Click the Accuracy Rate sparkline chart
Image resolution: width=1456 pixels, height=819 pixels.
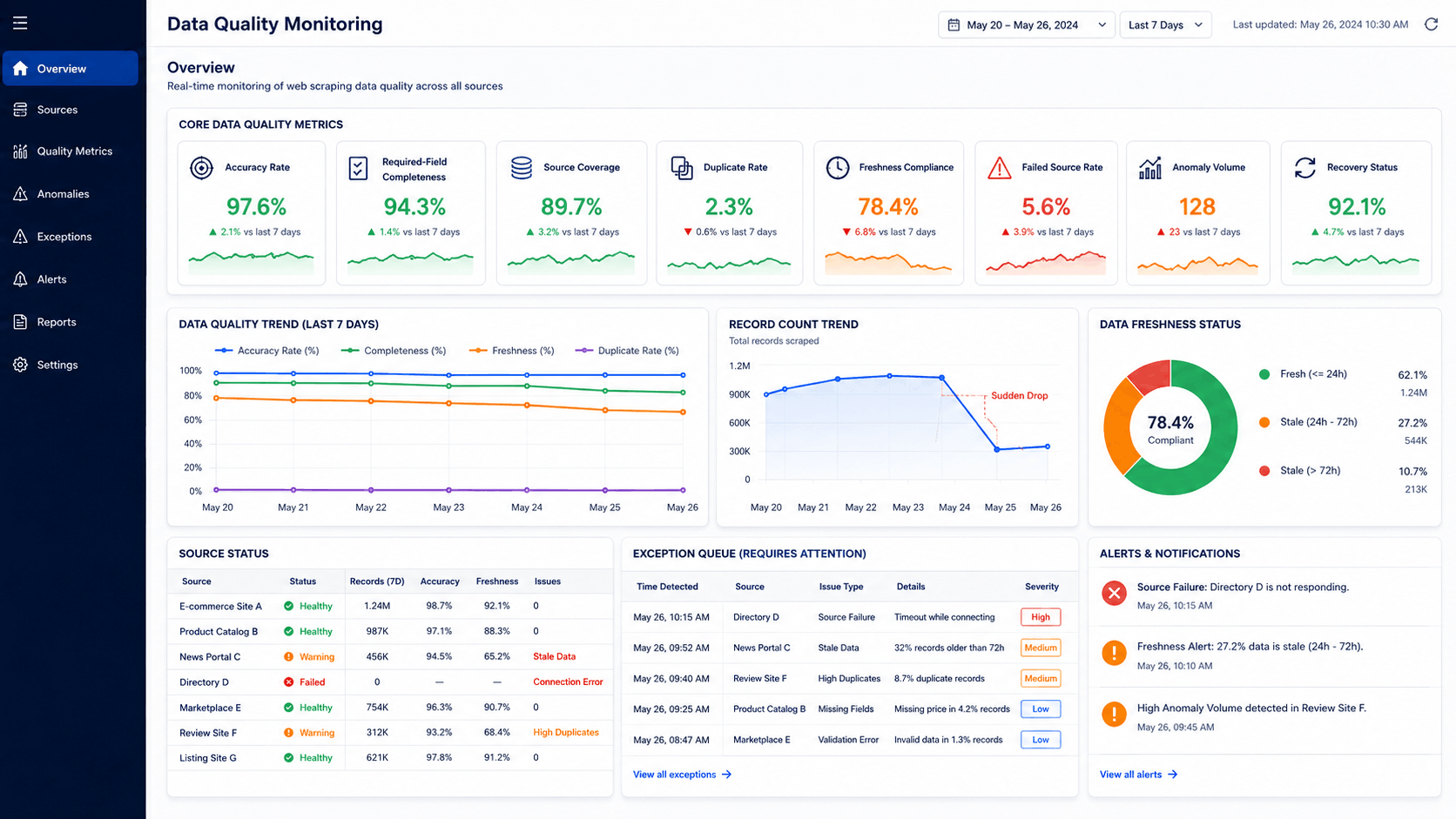251,262
